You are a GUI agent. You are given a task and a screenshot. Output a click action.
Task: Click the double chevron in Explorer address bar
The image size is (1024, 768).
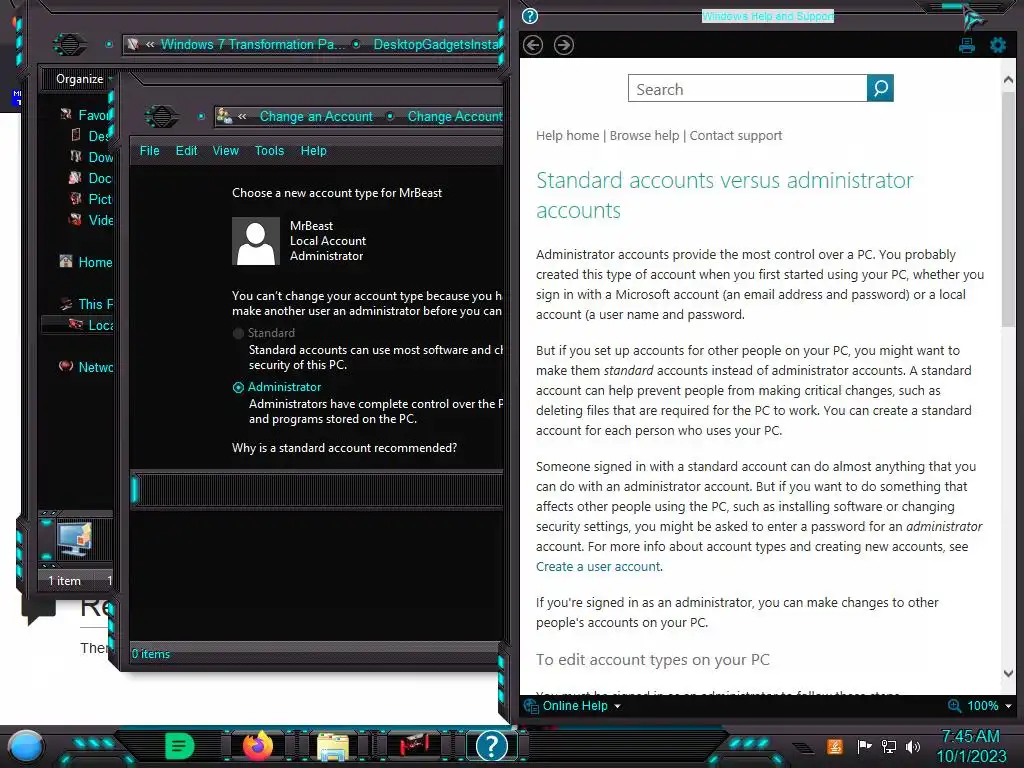(150, 44)
